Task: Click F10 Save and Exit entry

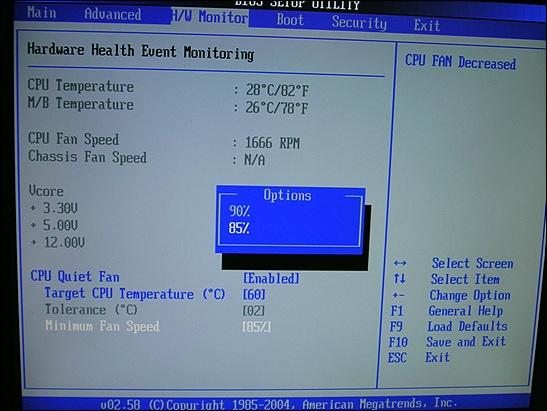Action: point(447,342)
